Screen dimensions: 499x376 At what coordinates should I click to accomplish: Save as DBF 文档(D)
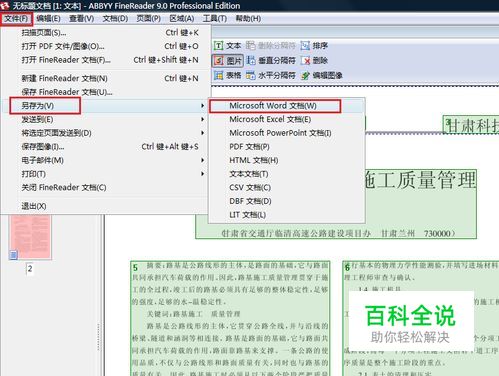[x=287, y=201]
